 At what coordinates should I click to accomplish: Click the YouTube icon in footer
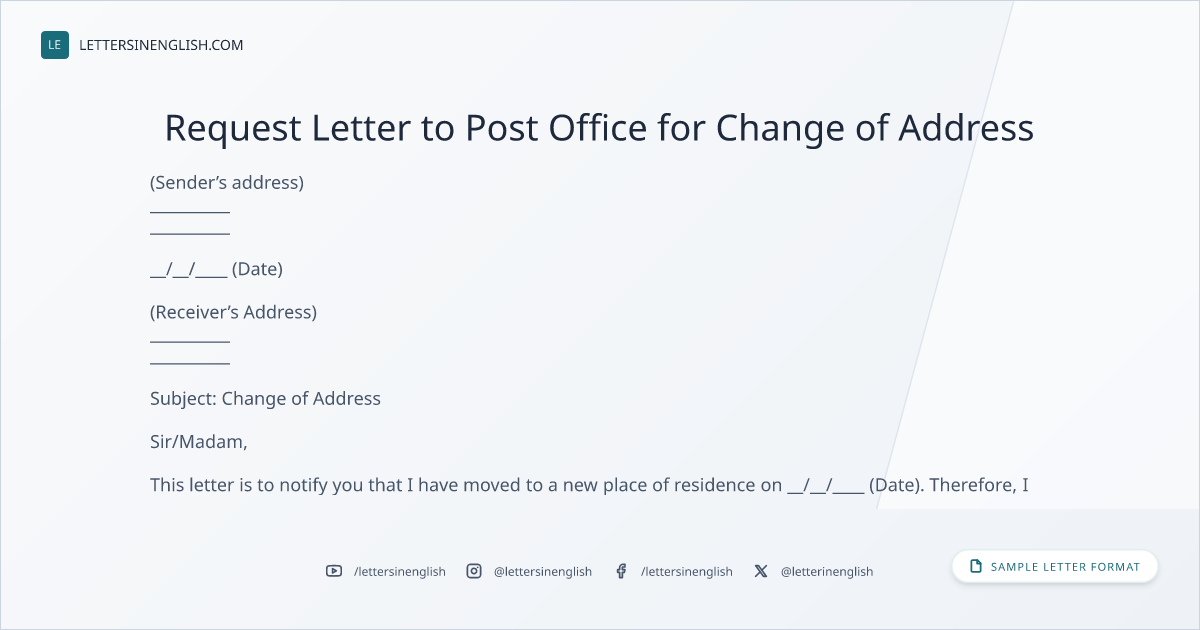point(334,571)
